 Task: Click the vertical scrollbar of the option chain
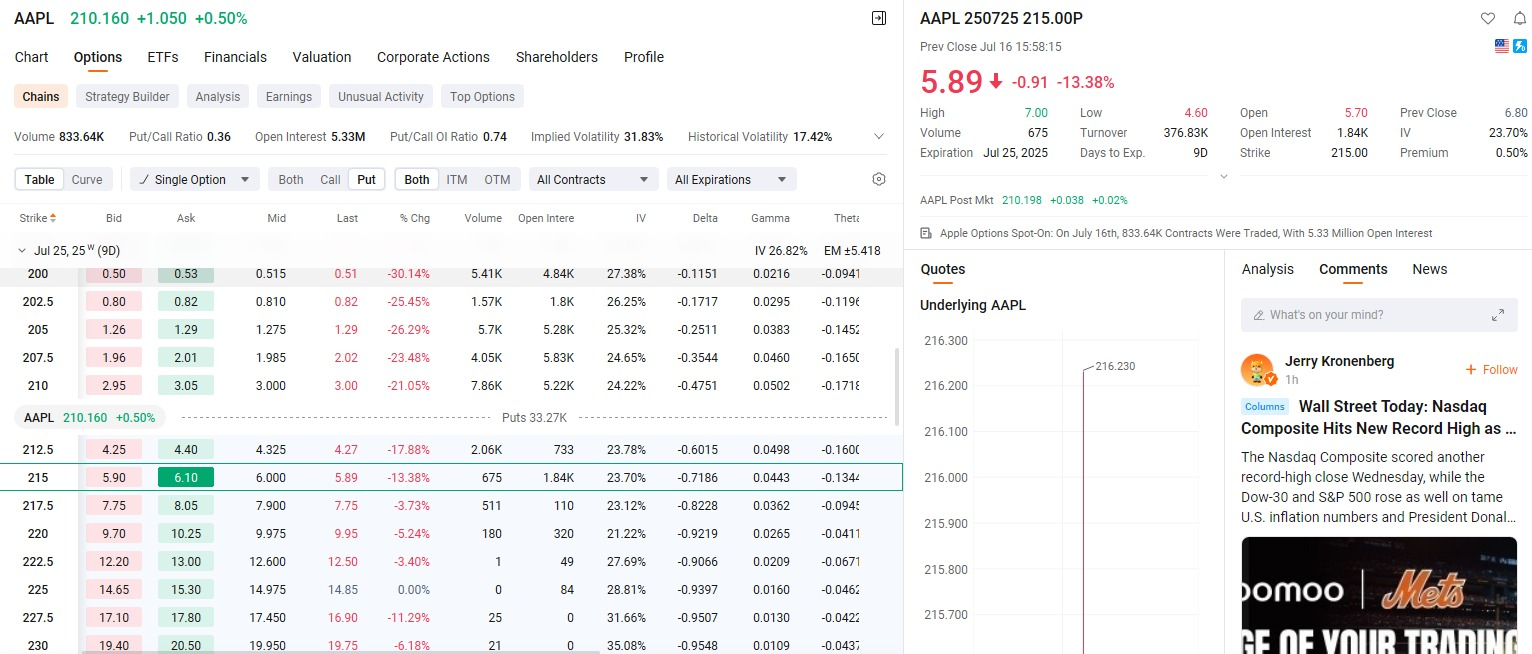[896, 386]
